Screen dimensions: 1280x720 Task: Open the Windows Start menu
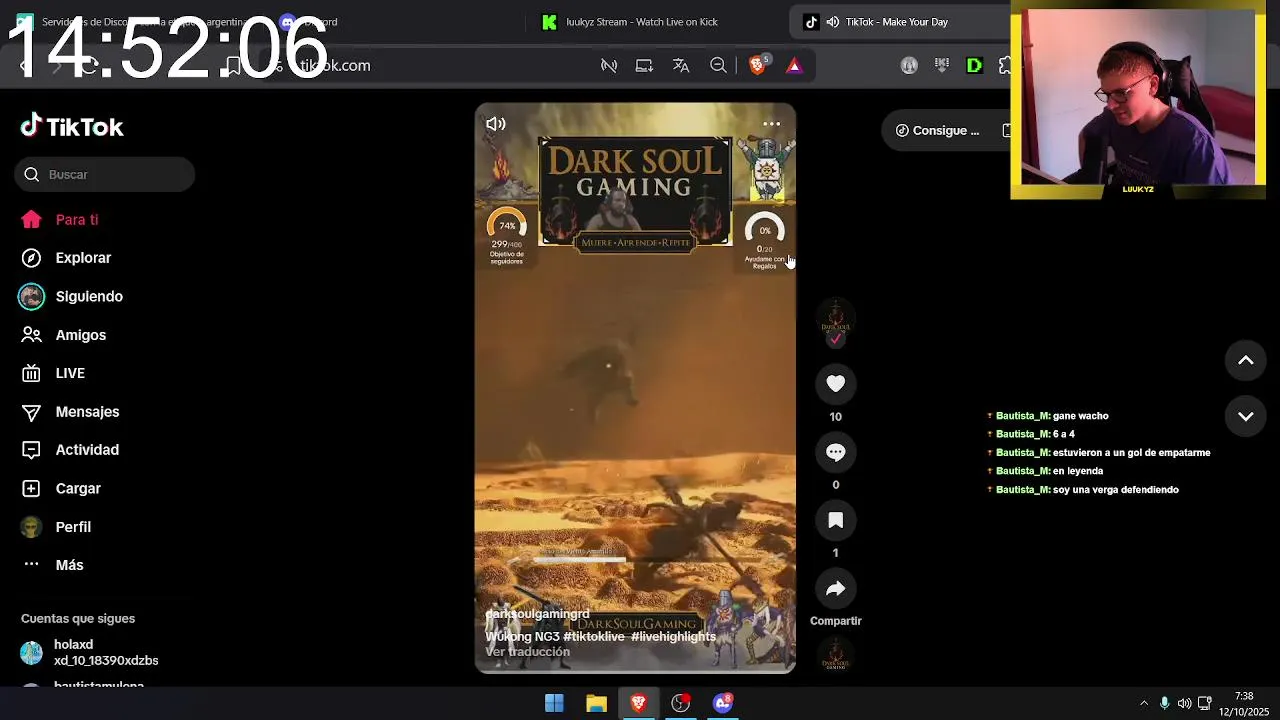pyautogui.click(x=554, y=703)
